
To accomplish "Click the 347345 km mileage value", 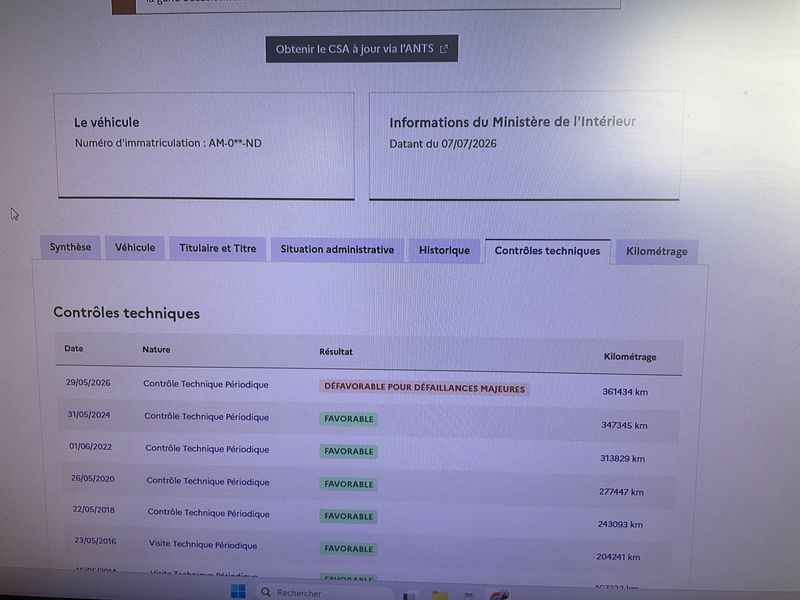I will [x=624, y=425].
